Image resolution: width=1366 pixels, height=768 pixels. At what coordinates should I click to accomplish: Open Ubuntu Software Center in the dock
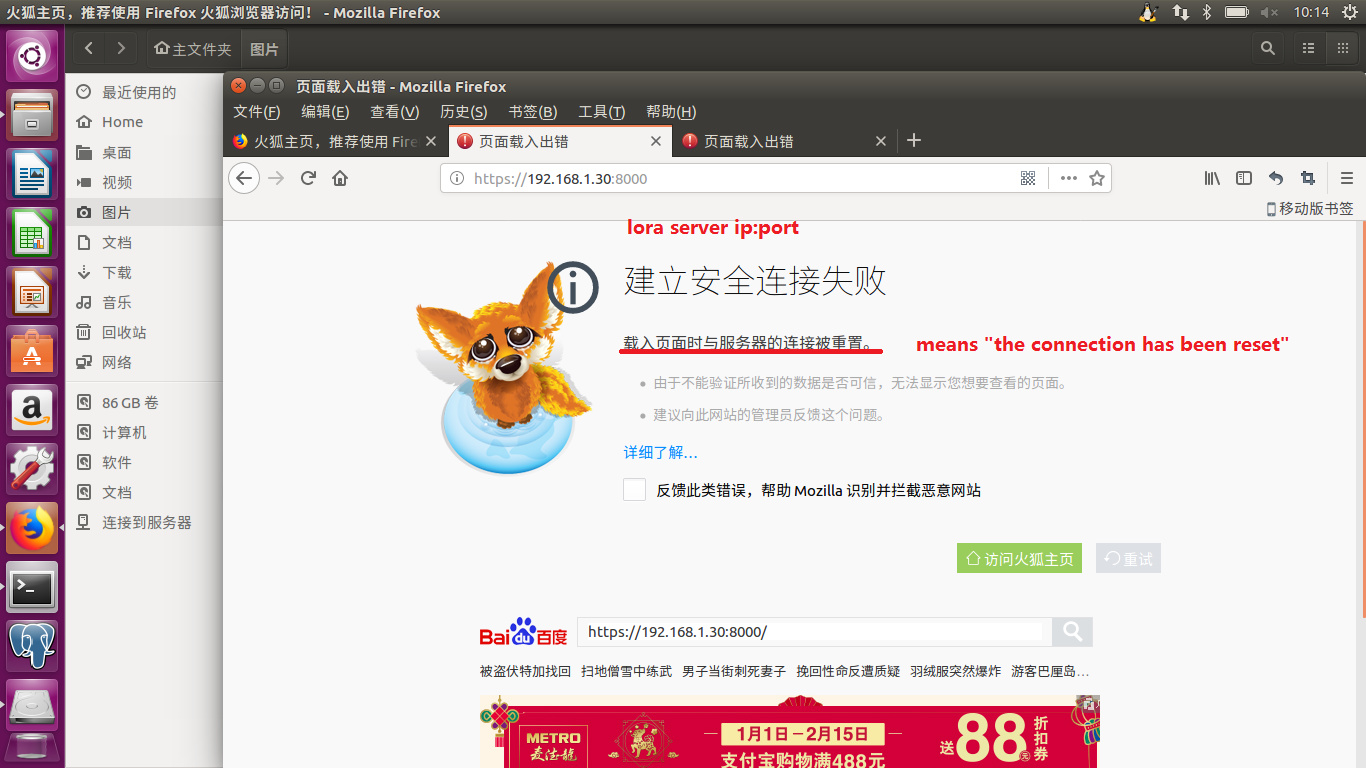pyautogui.click(x=32, y=351)
